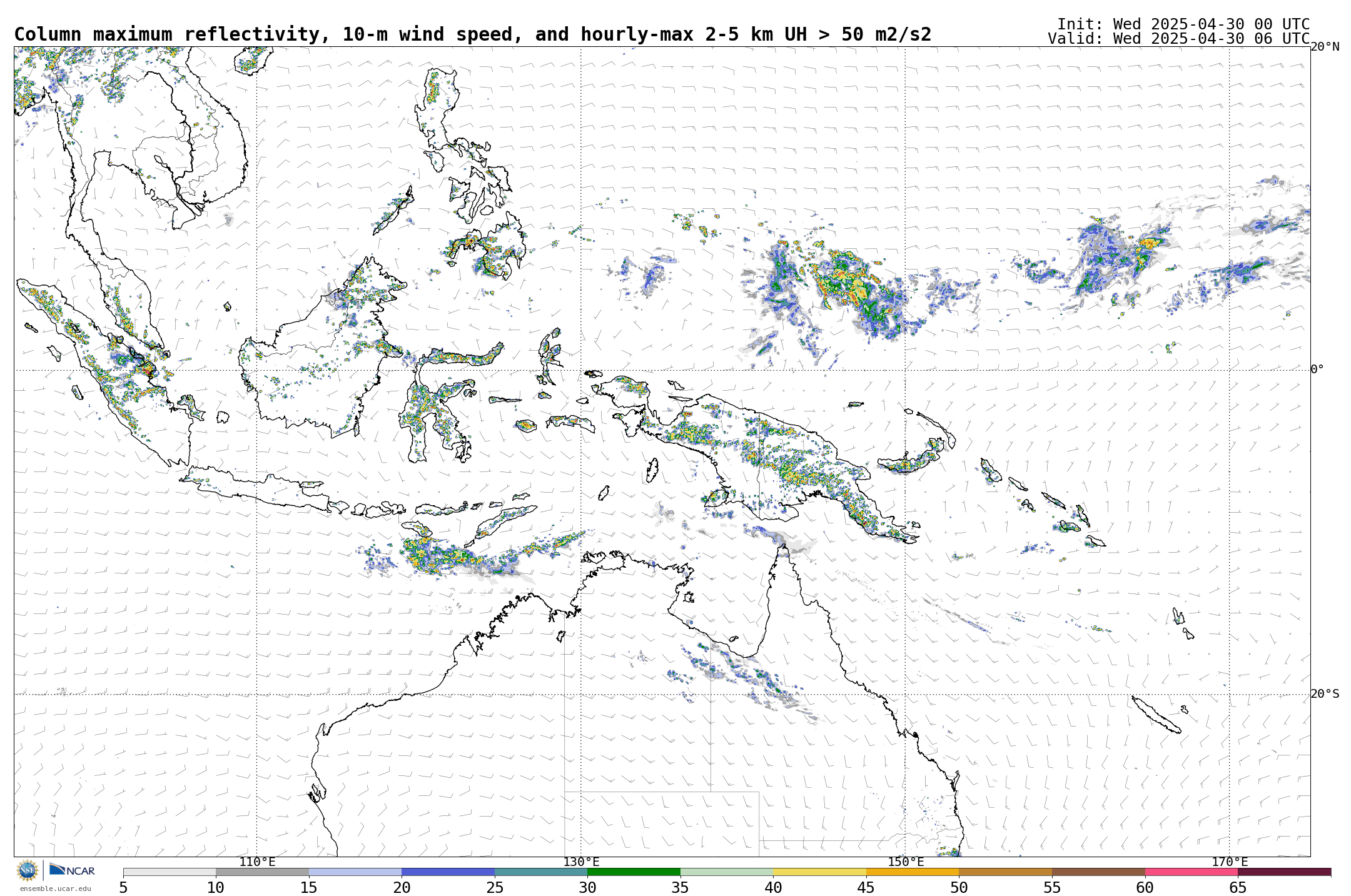Click the NCAR logo

pyautogui.click(x=72, y=870)
